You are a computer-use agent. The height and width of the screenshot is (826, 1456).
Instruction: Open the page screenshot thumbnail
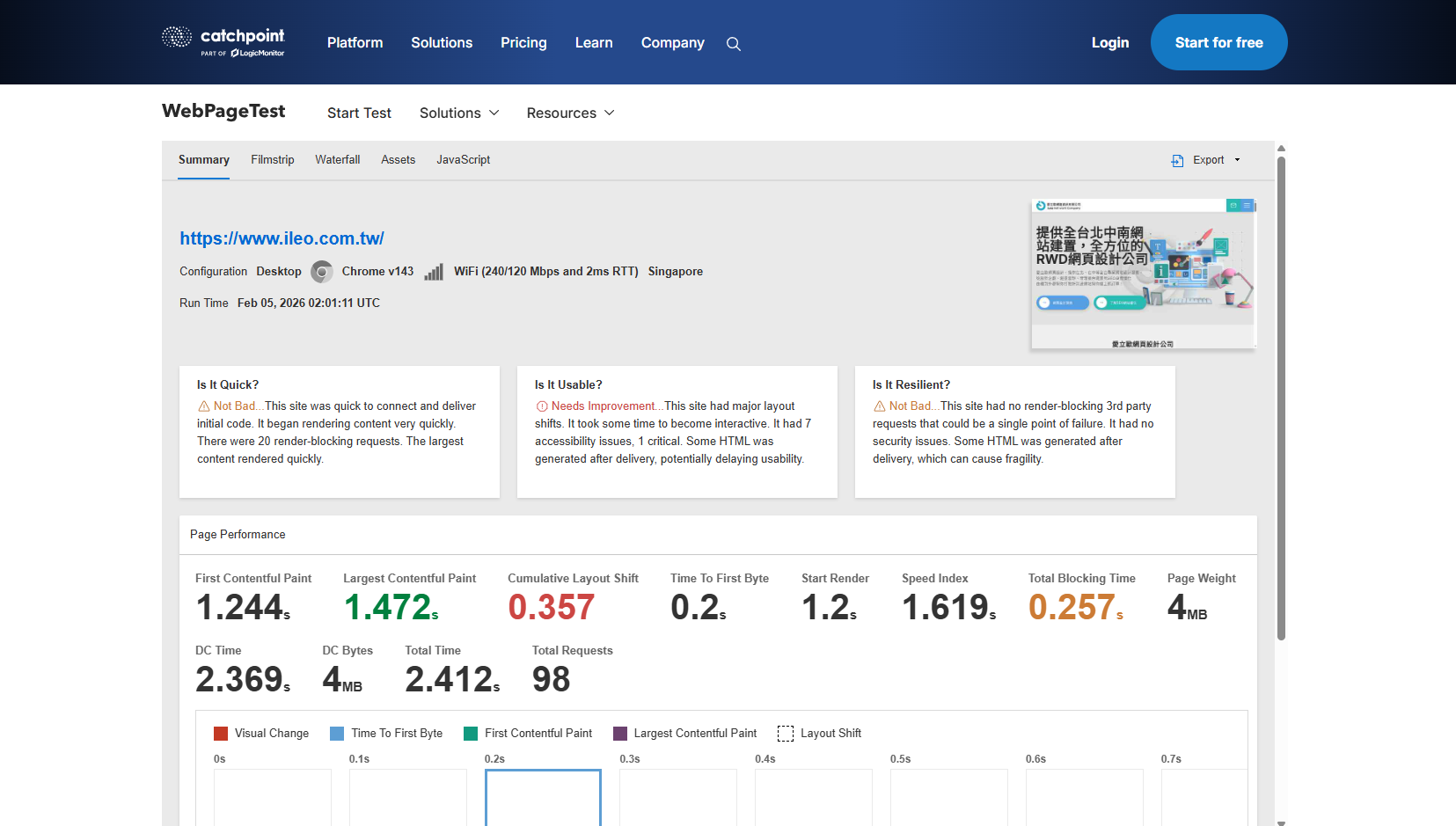(x=1143, y=274)
